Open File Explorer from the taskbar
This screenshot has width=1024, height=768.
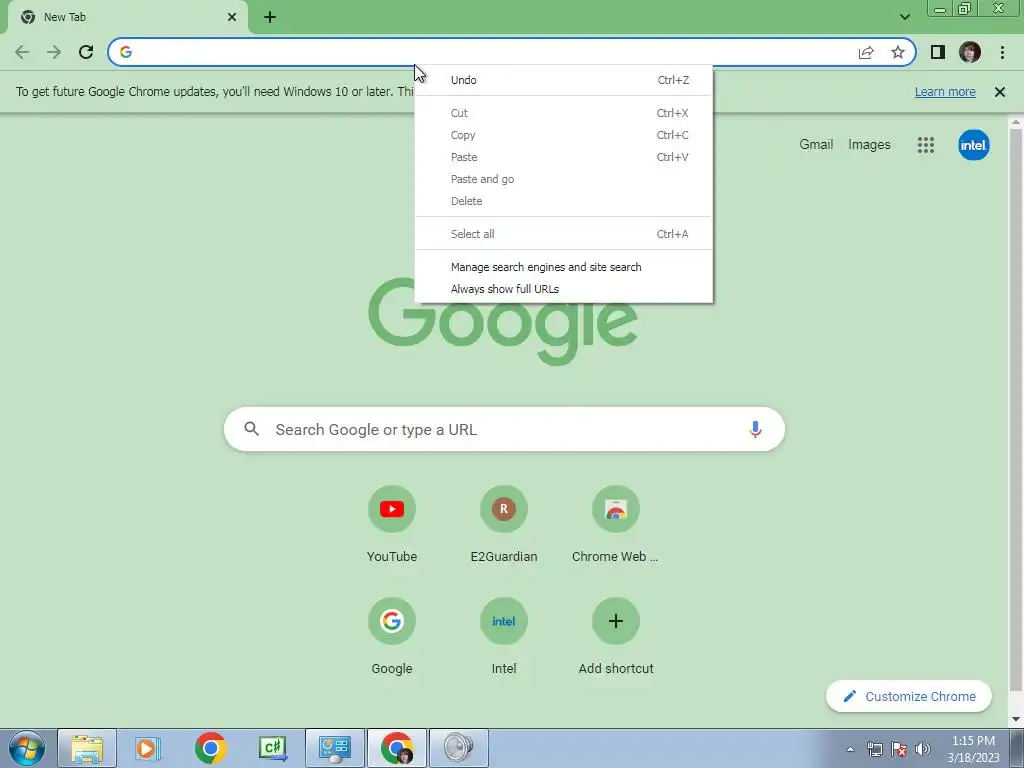pyautogui.click(x=87, y=748)
